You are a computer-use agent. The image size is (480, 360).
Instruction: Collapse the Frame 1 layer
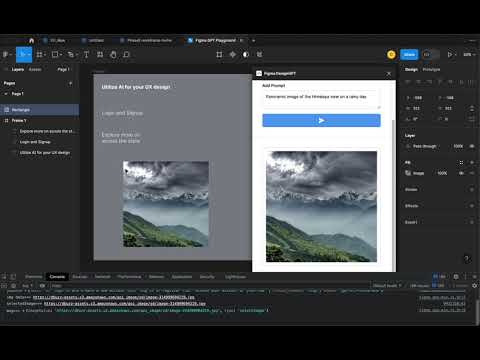click(6, 120)
